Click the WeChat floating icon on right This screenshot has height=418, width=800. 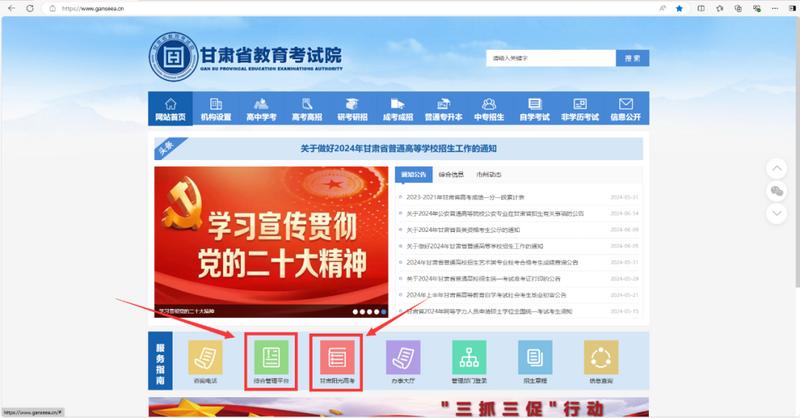click(x=777, y=190)
